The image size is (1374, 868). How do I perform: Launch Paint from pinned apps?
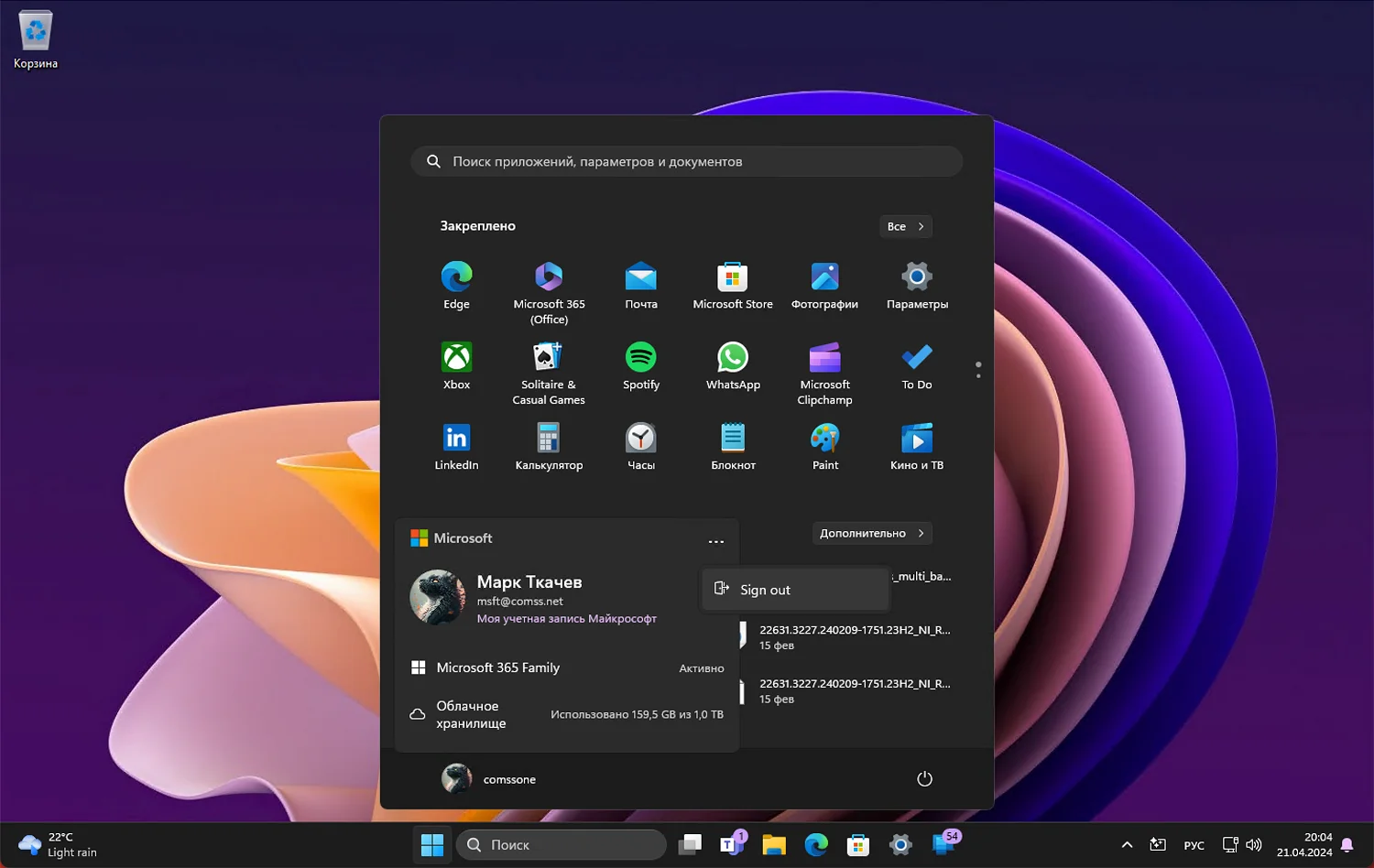(x=824, y=447)
